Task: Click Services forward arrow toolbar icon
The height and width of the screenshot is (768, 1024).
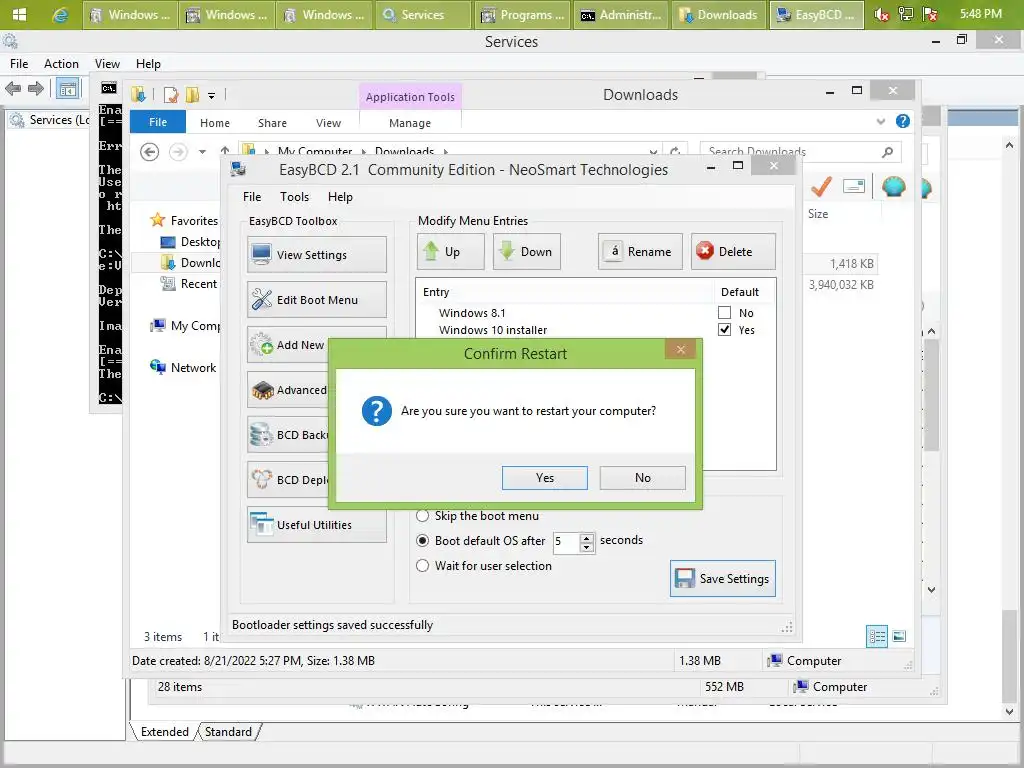Action: pos(36,88)
